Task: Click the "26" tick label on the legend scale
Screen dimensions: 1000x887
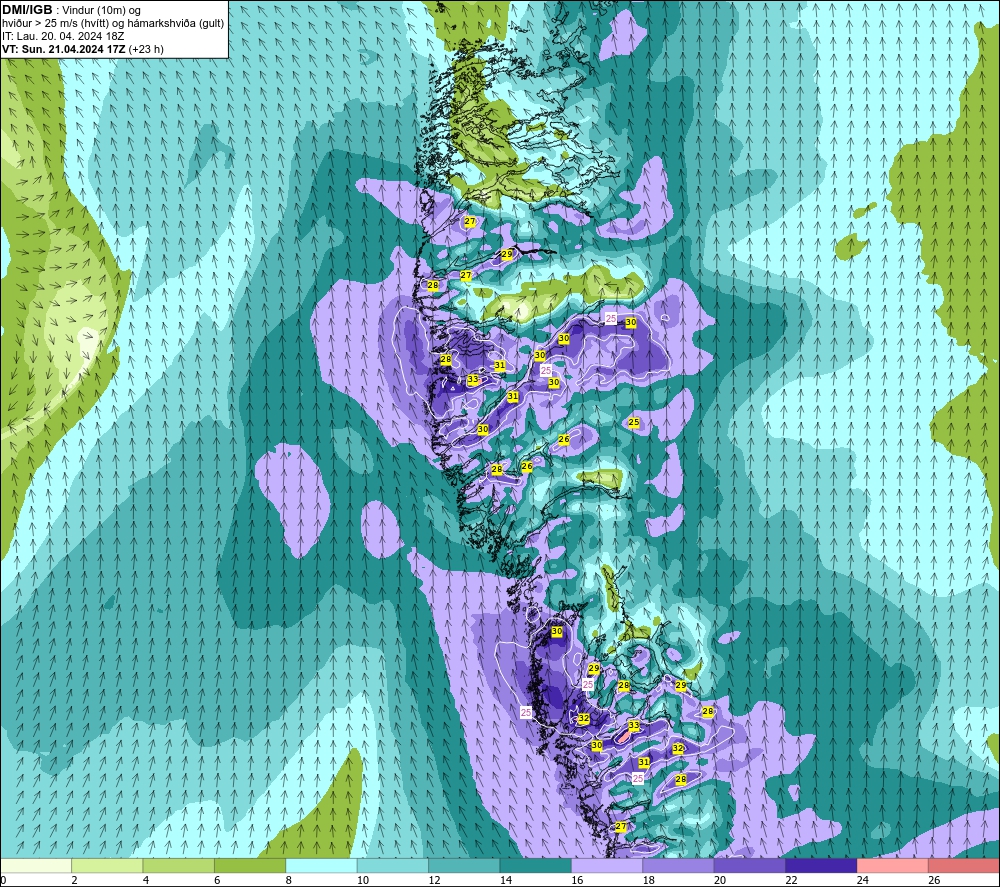Action: point(934,880)
